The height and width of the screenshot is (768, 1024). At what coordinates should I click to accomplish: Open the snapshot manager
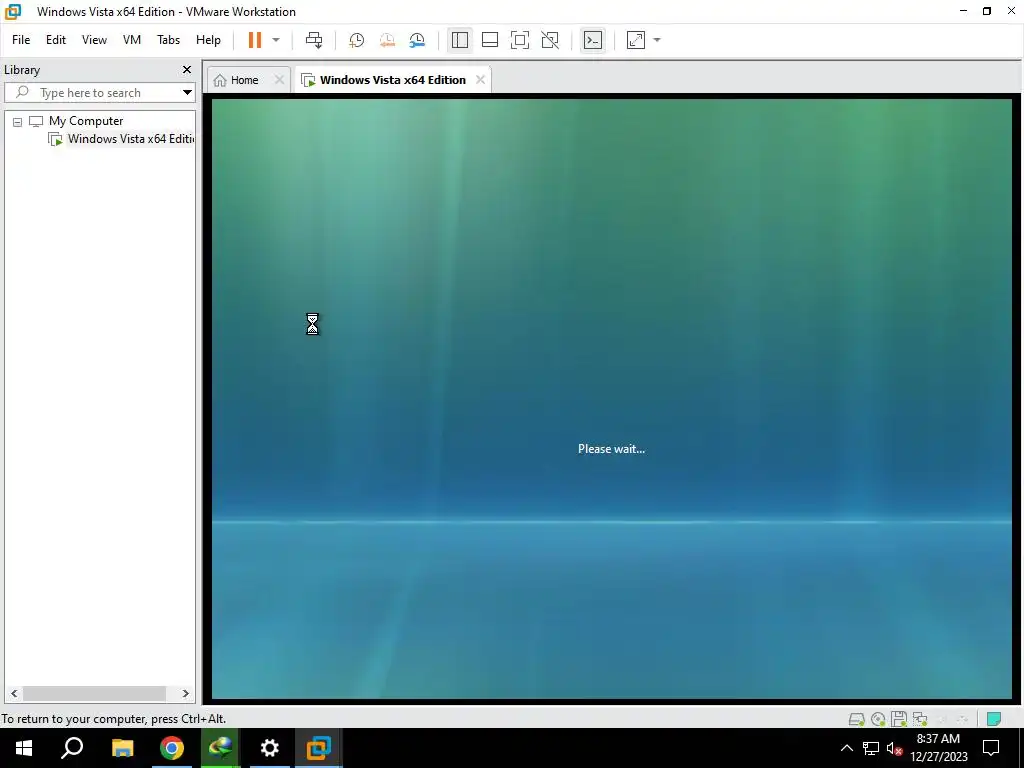tap(417, 40)
